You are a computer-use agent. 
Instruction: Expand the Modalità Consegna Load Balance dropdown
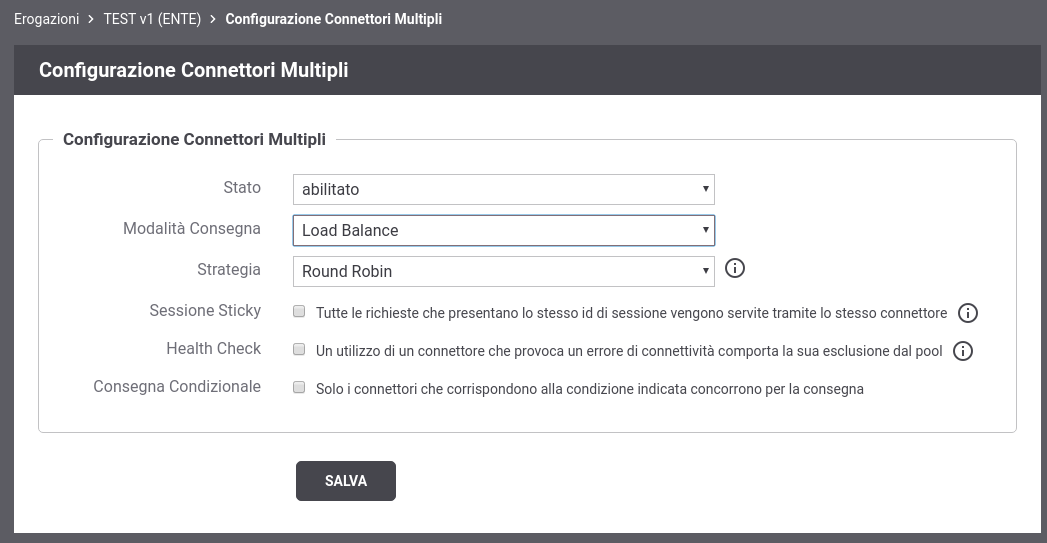pos(503,230)
